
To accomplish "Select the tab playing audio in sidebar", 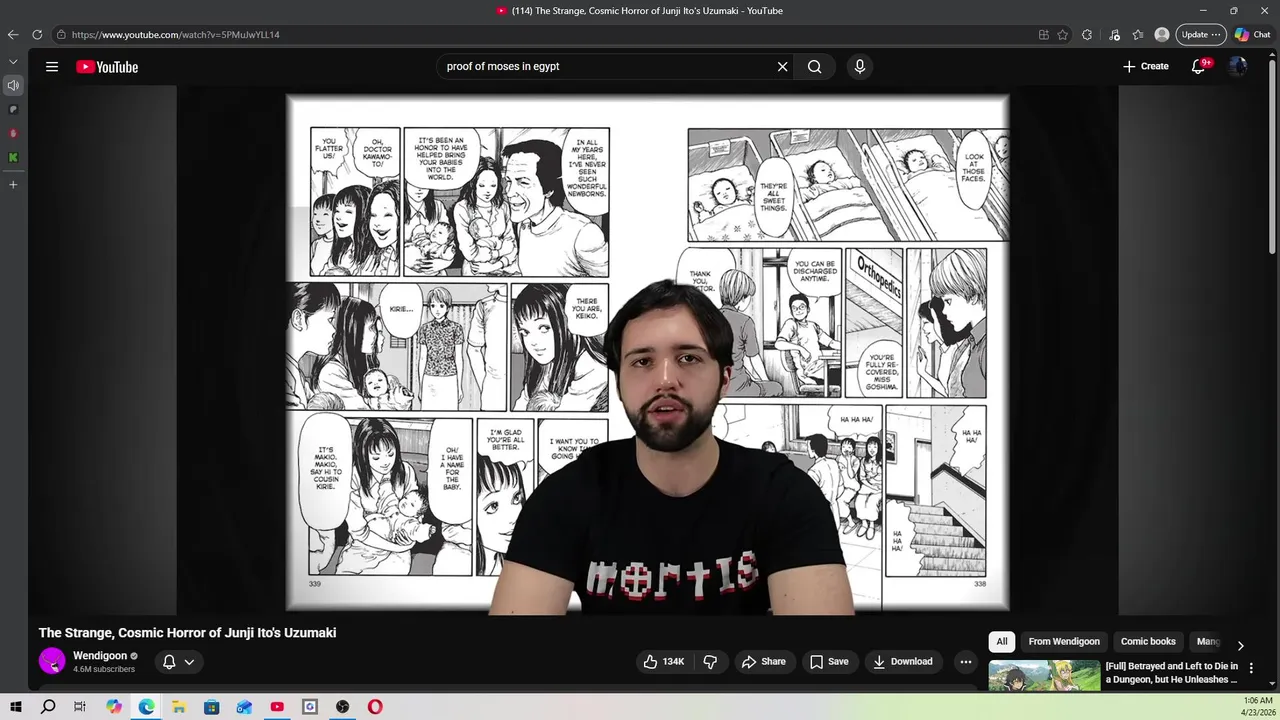I will pos(13,85).
